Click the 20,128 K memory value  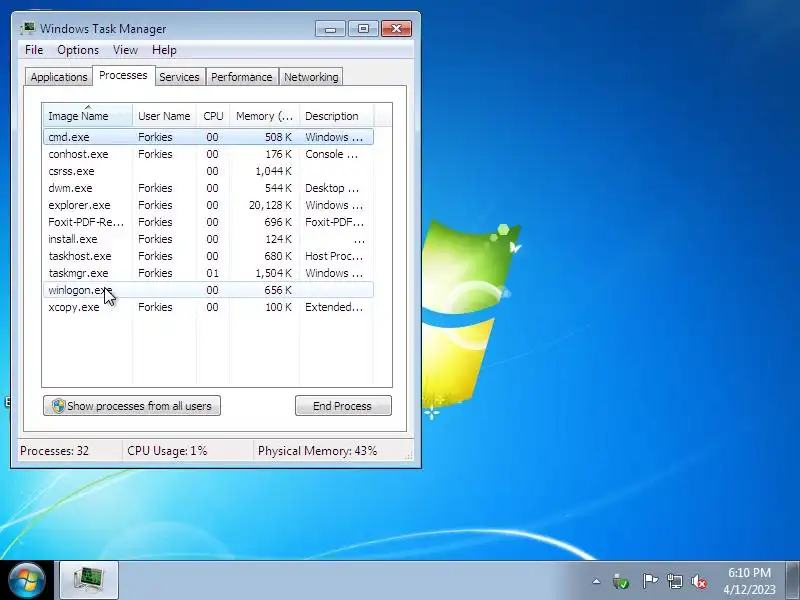pyautogui.click(x=270, y=205)
